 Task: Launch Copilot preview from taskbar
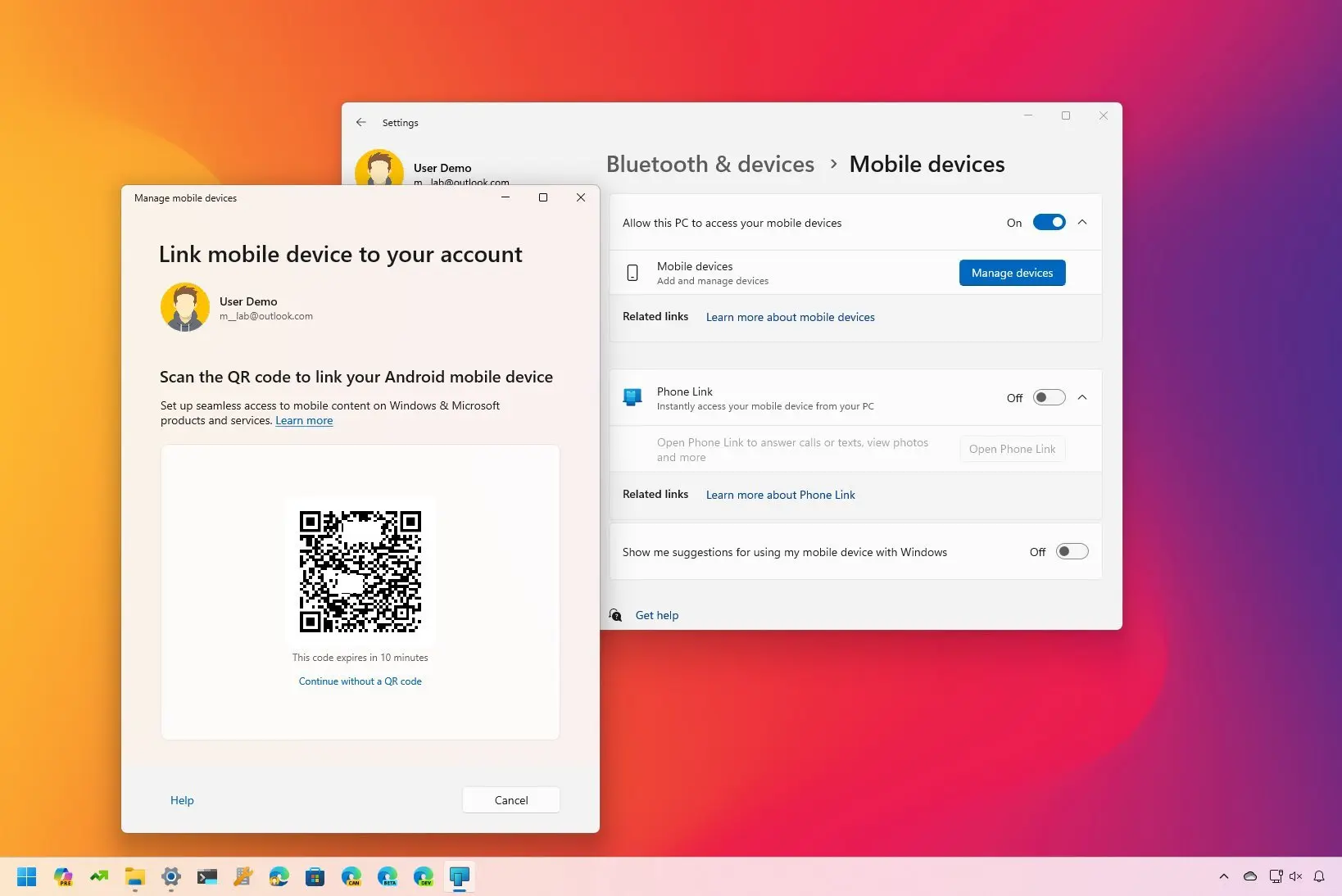63,876
